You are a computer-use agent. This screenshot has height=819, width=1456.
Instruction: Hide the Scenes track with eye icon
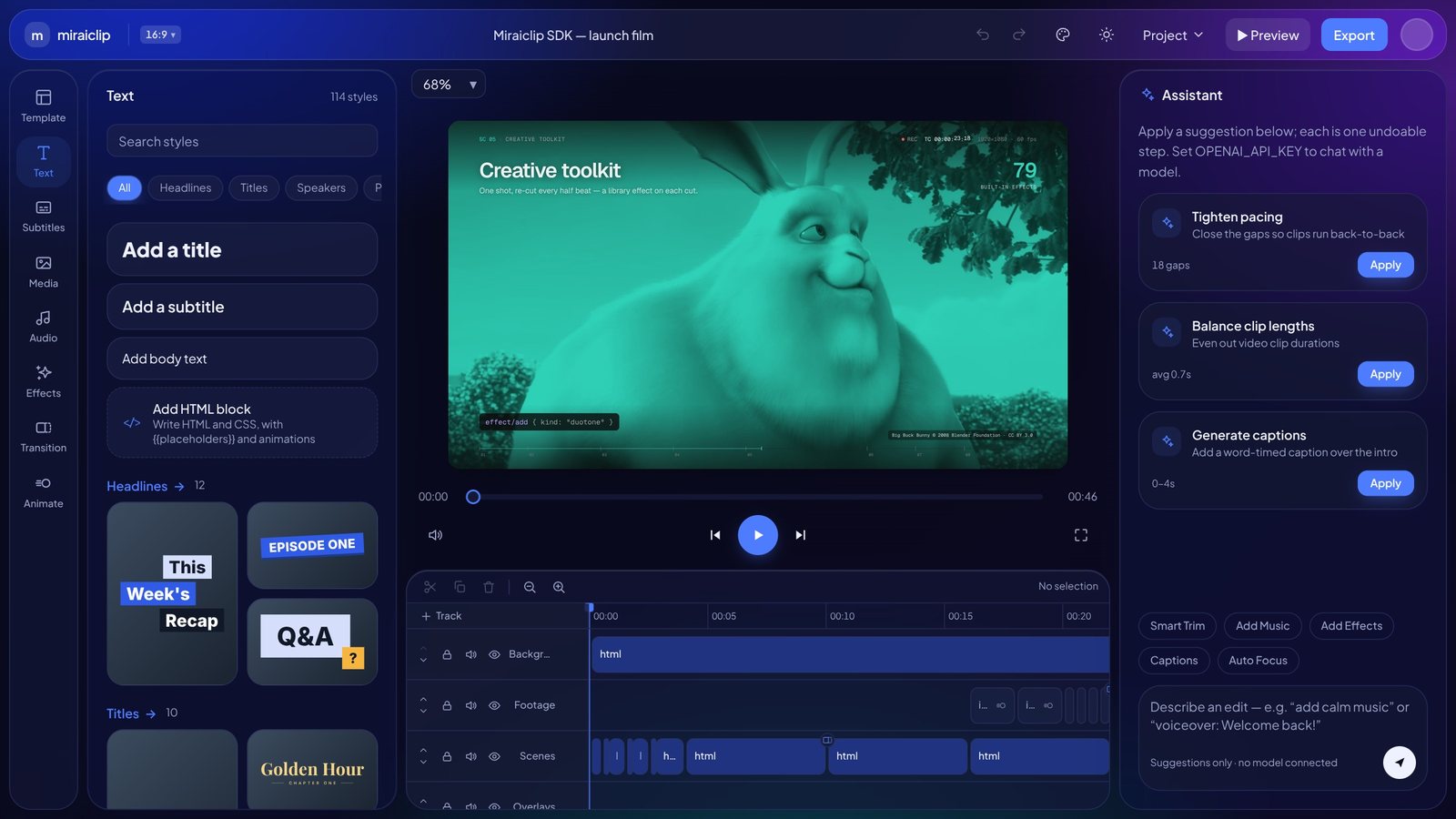coord(494,756)
